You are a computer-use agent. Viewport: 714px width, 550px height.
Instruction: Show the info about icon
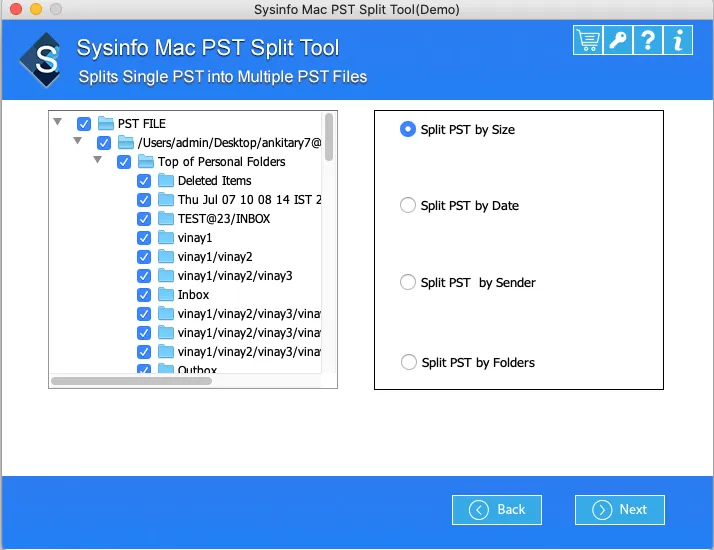point(678,40)
